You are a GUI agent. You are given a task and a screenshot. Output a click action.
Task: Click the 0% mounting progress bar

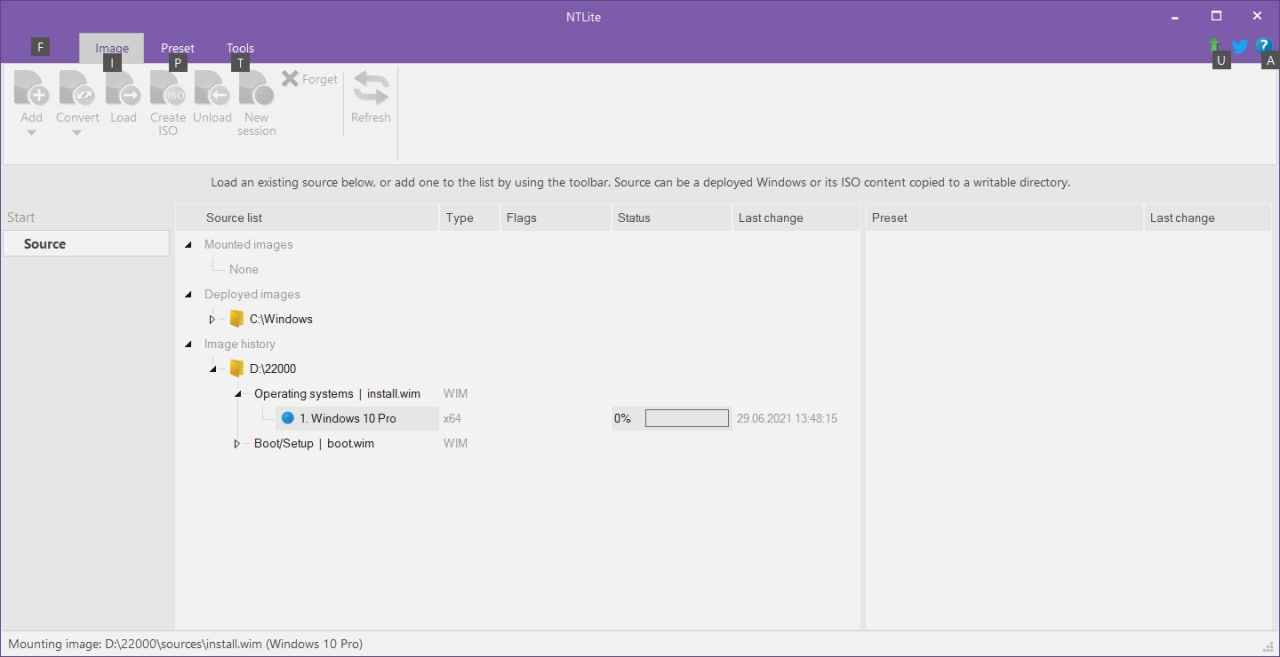coord(687,418)
